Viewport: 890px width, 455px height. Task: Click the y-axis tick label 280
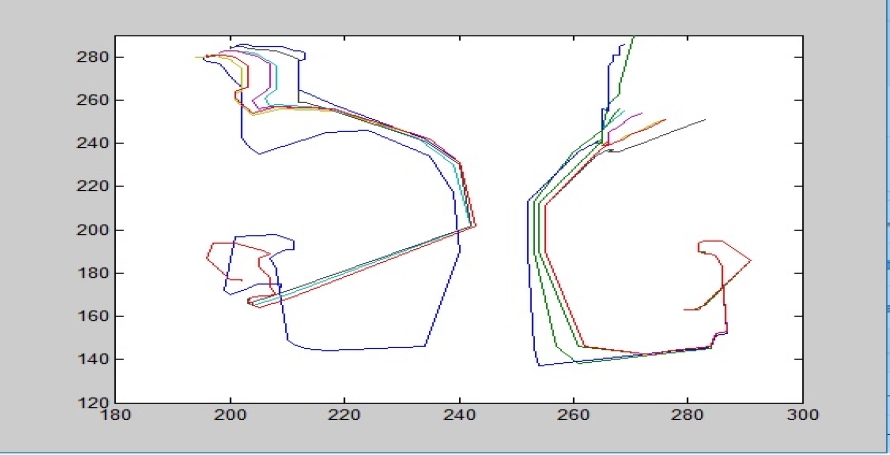pyautogui.click(x=94, y=57)
